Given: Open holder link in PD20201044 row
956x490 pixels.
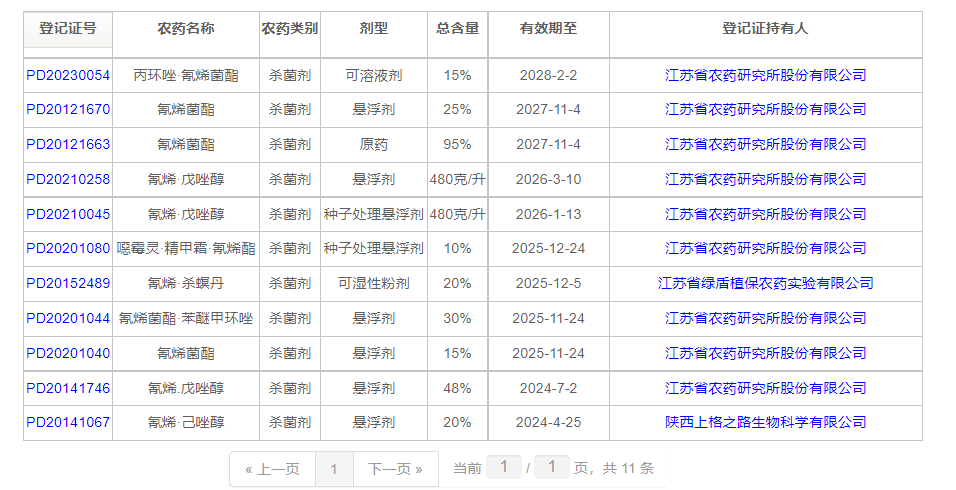Looking at the screenshot, I should tap(766, 318).
